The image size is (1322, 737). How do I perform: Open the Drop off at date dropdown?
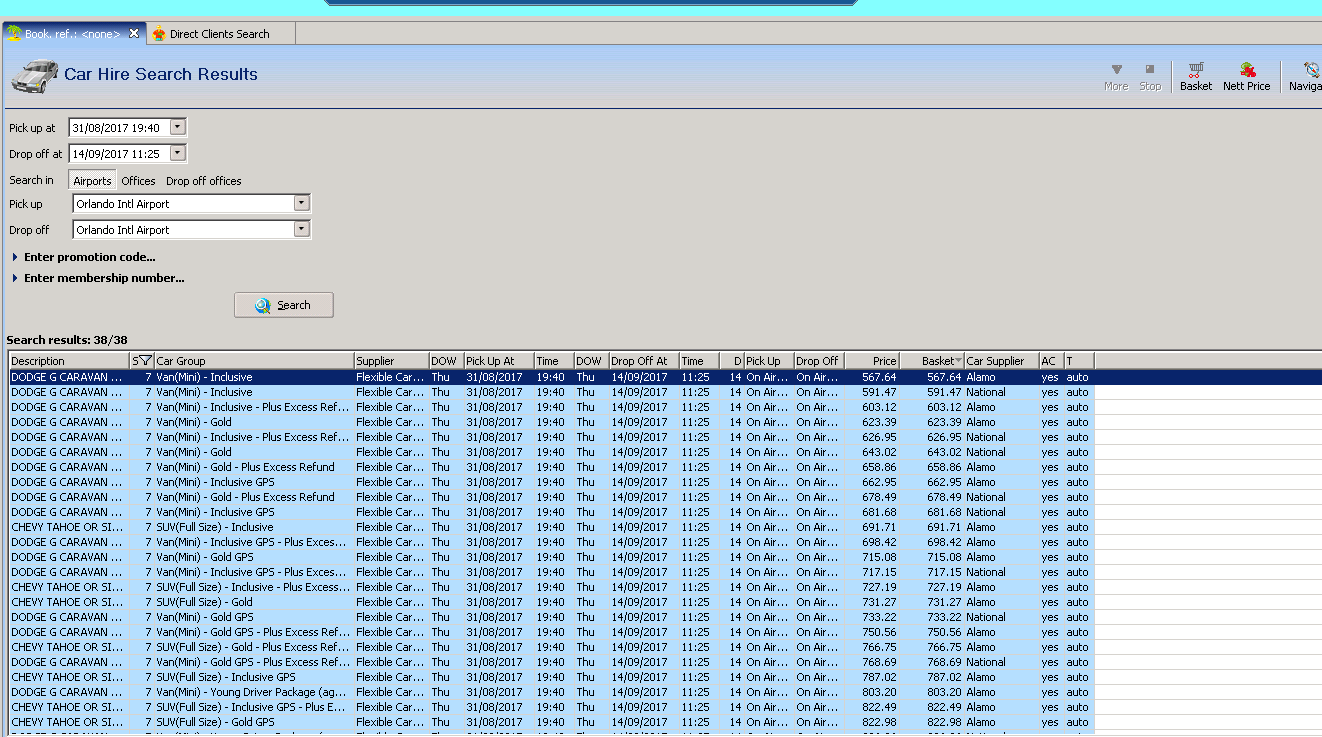click(x=178, y=153)
